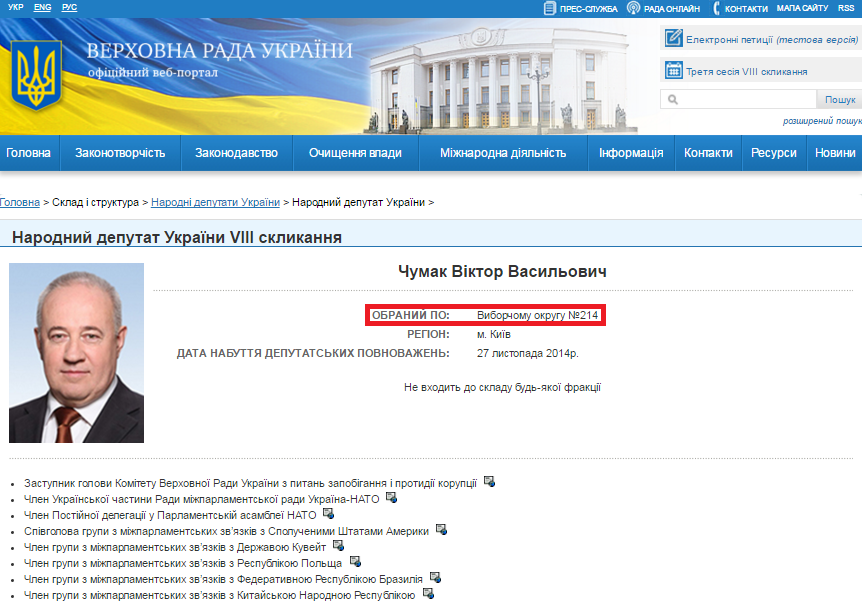Click the electronic petitions pencil icon
862x610 pixels.
[674, 39]
